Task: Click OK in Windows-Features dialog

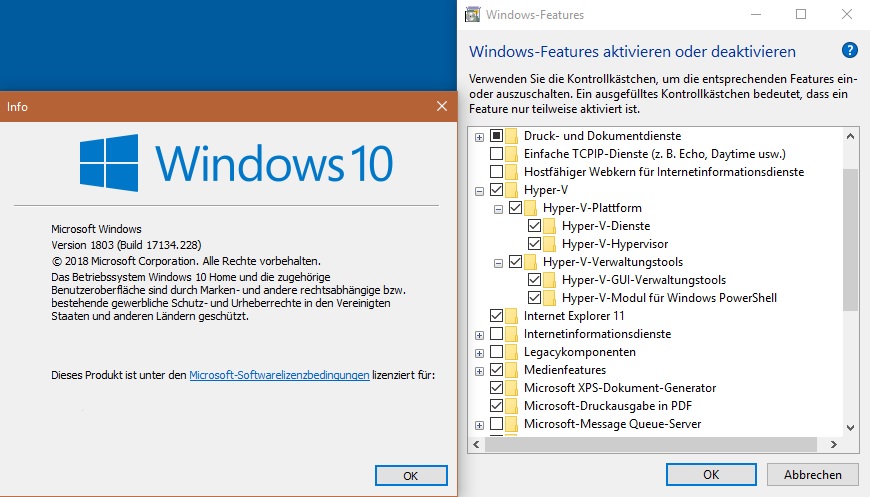Action: (711, 475)
